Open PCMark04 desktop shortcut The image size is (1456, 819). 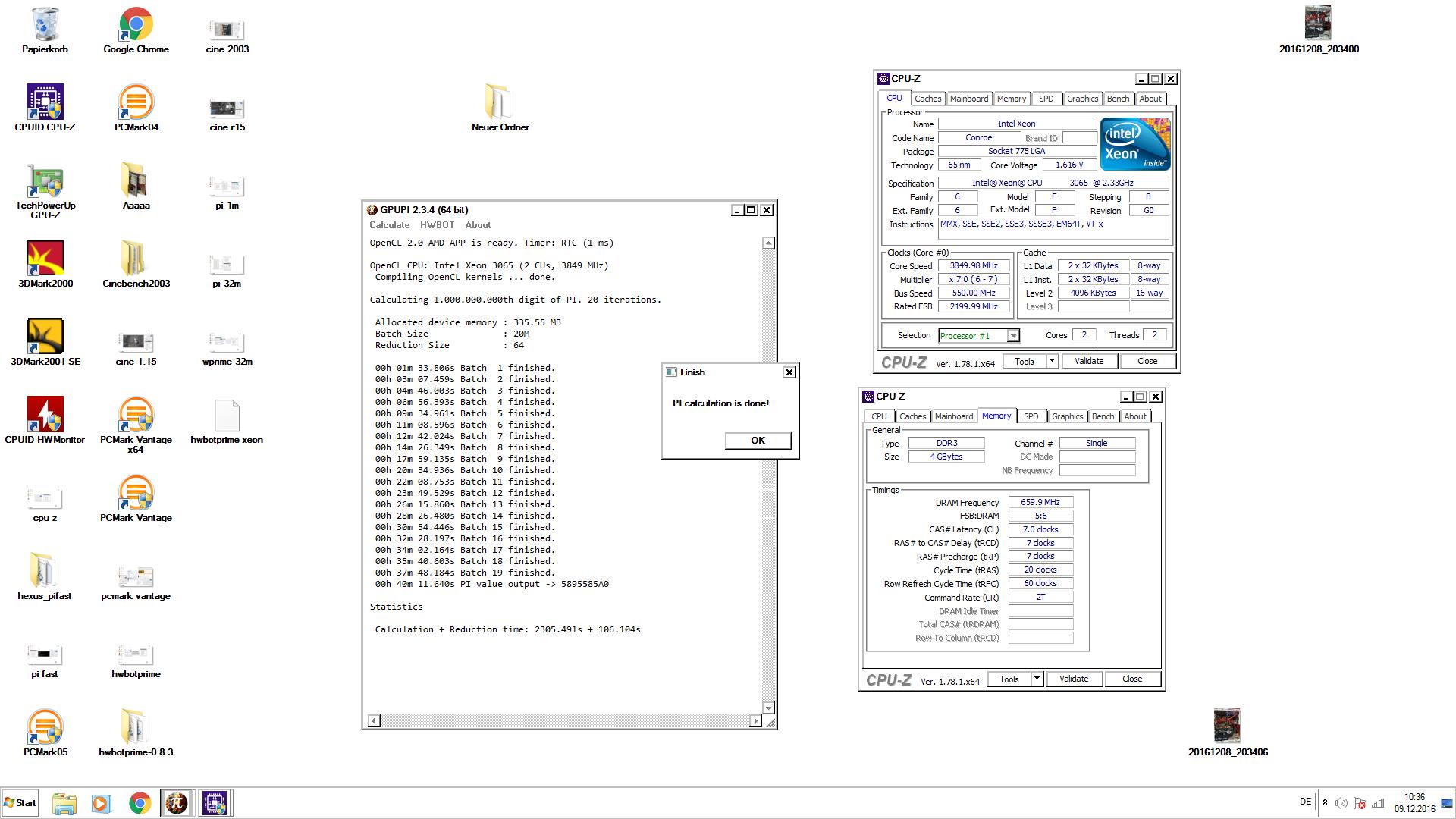[136, 108]
